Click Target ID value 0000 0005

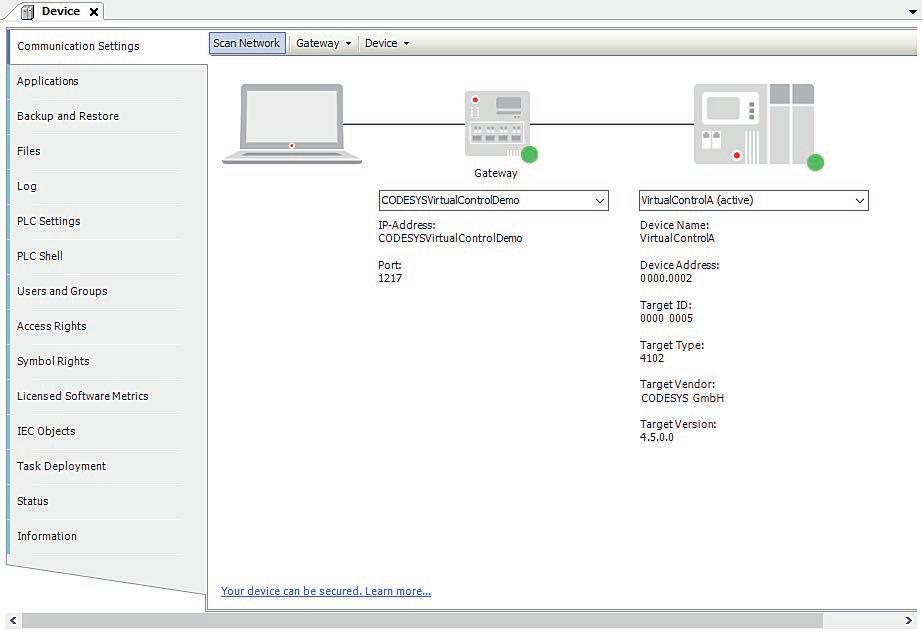pos(666,319)
